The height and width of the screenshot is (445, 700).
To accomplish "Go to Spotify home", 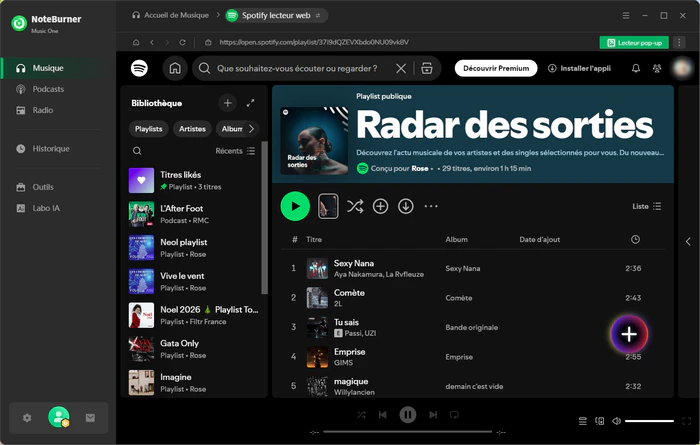I will 175,68.
